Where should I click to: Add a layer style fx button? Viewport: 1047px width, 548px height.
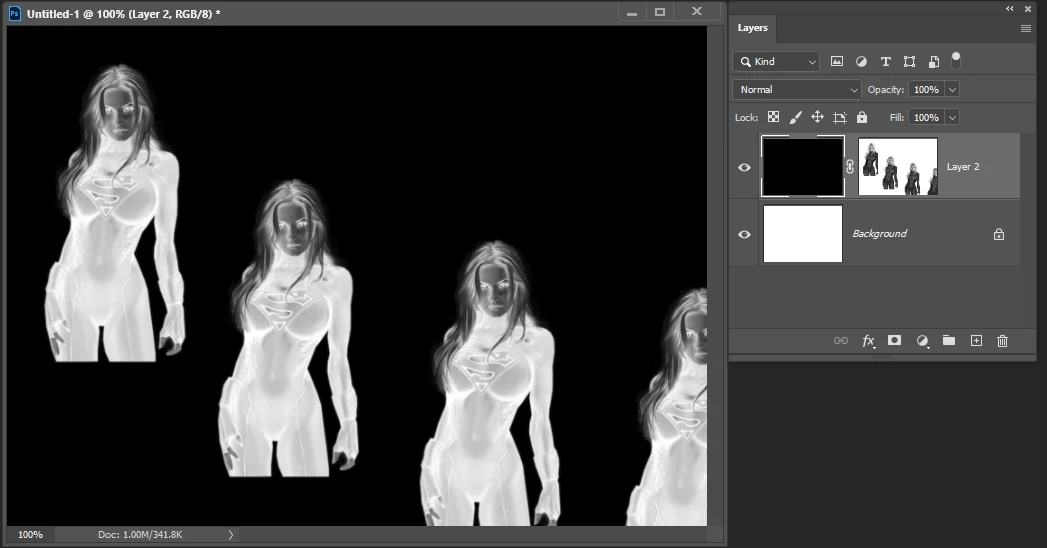(x=868, y=341)
